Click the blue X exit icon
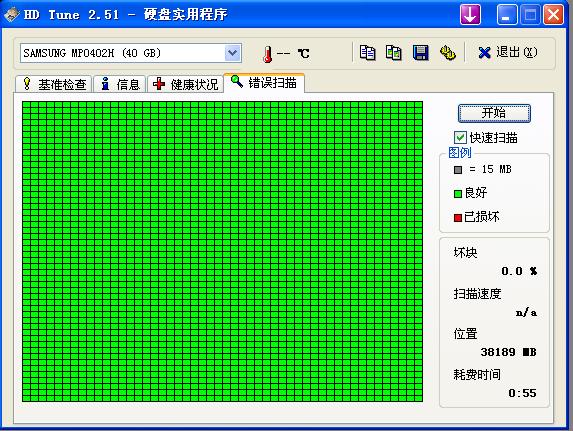Image resolution: width=573 pixels, height=431 pixels. (x=485, y=53)
